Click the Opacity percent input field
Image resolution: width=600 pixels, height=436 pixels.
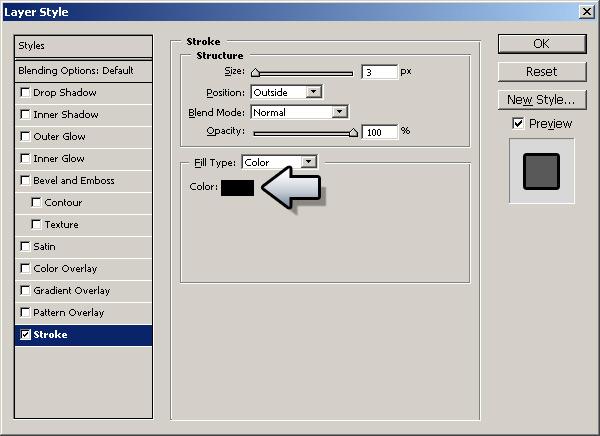(380, 132)
